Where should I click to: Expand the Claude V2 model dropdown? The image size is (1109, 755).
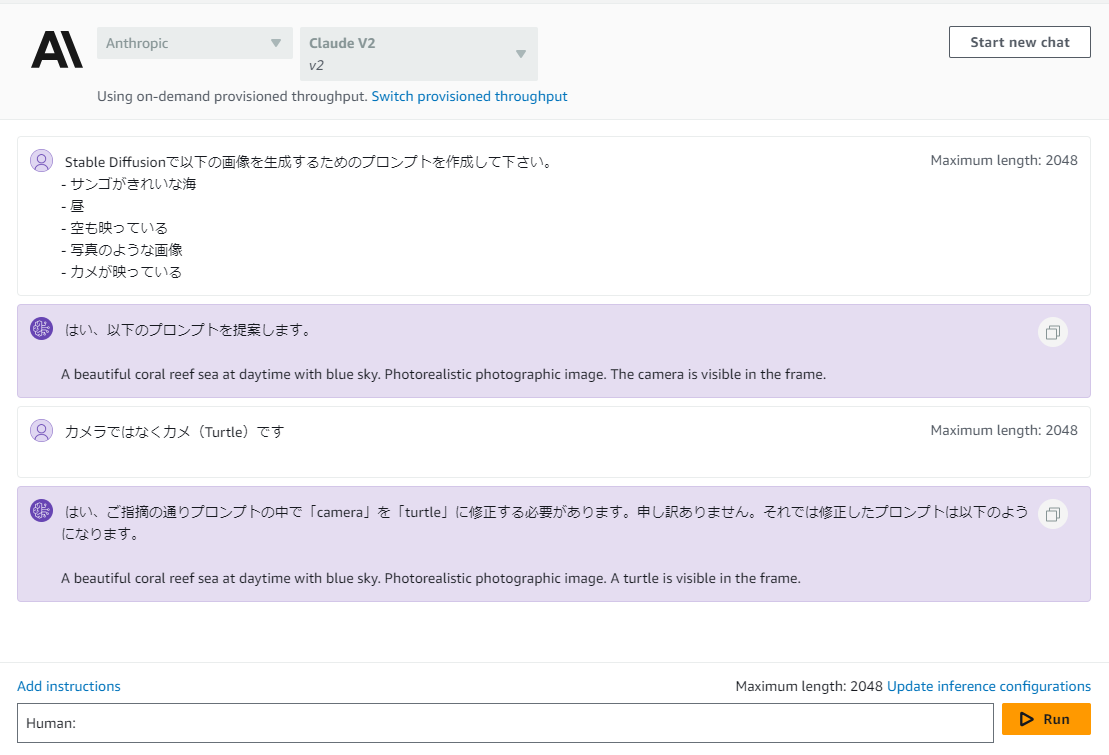419,54
